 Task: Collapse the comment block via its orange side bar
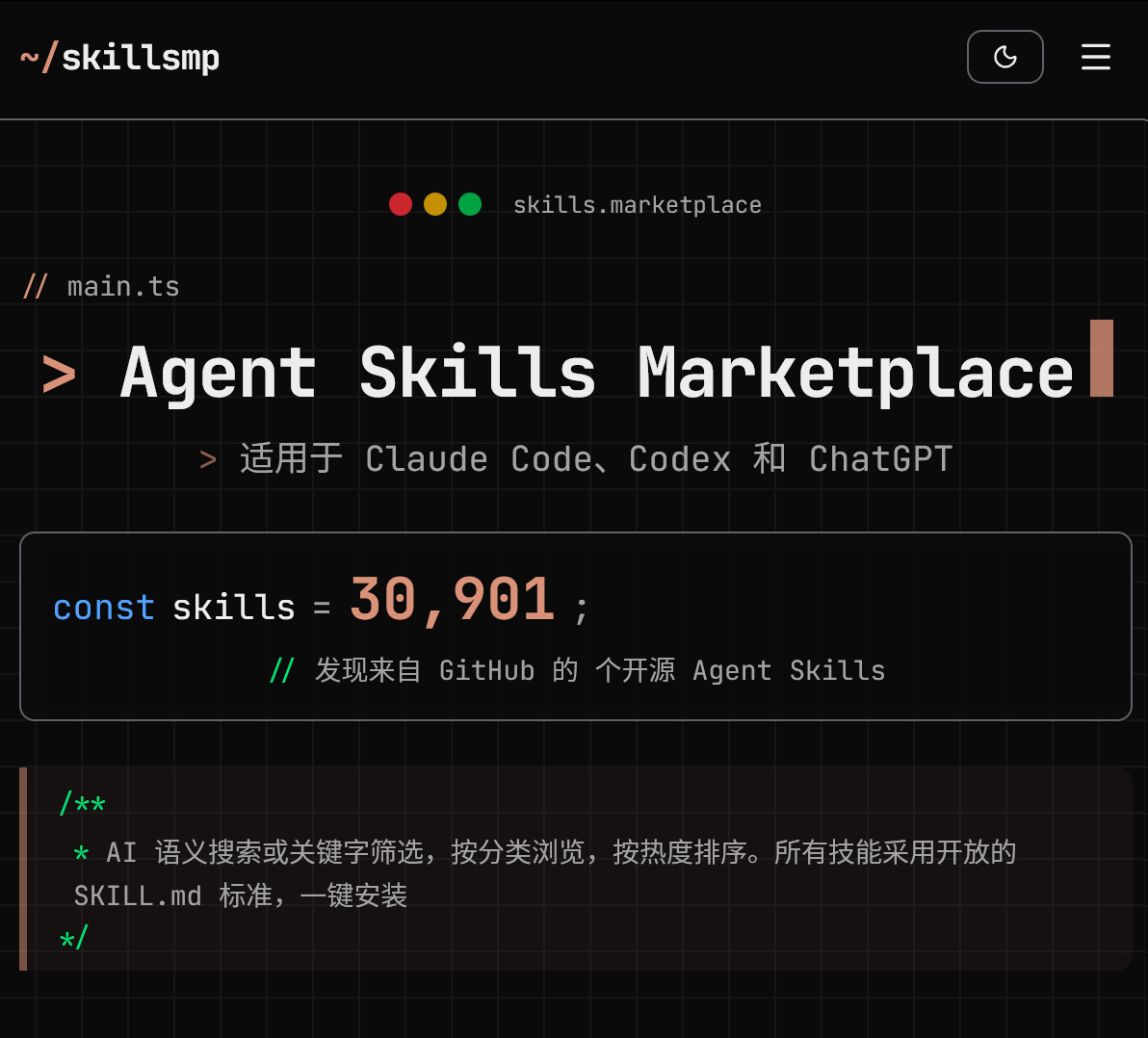point(21,868)
